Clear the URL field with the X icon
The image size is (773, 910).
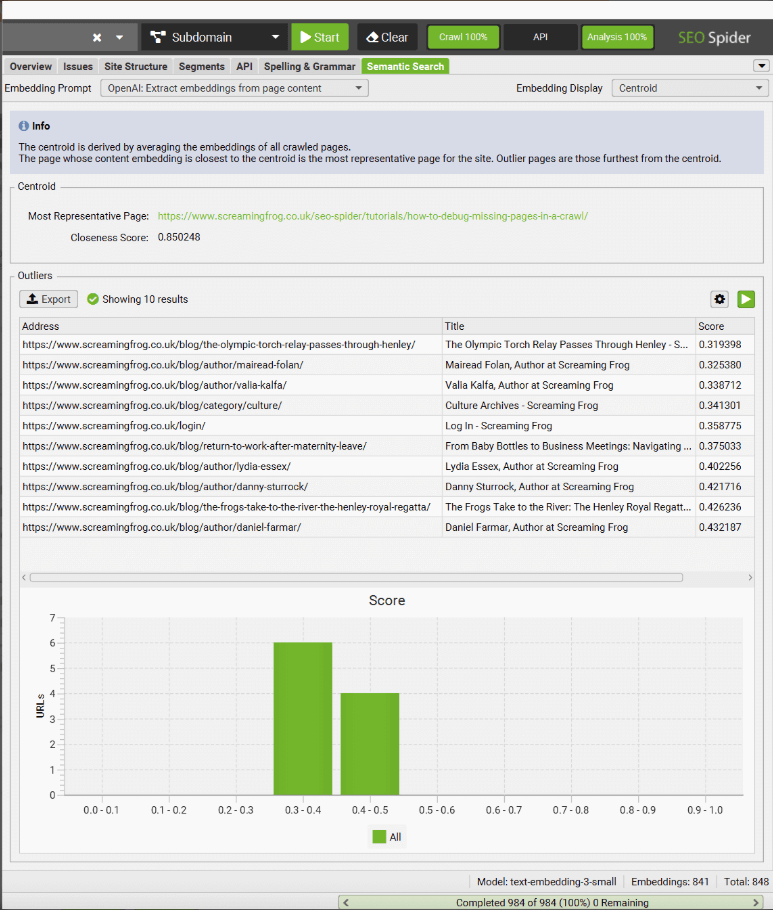coord(97,37)
